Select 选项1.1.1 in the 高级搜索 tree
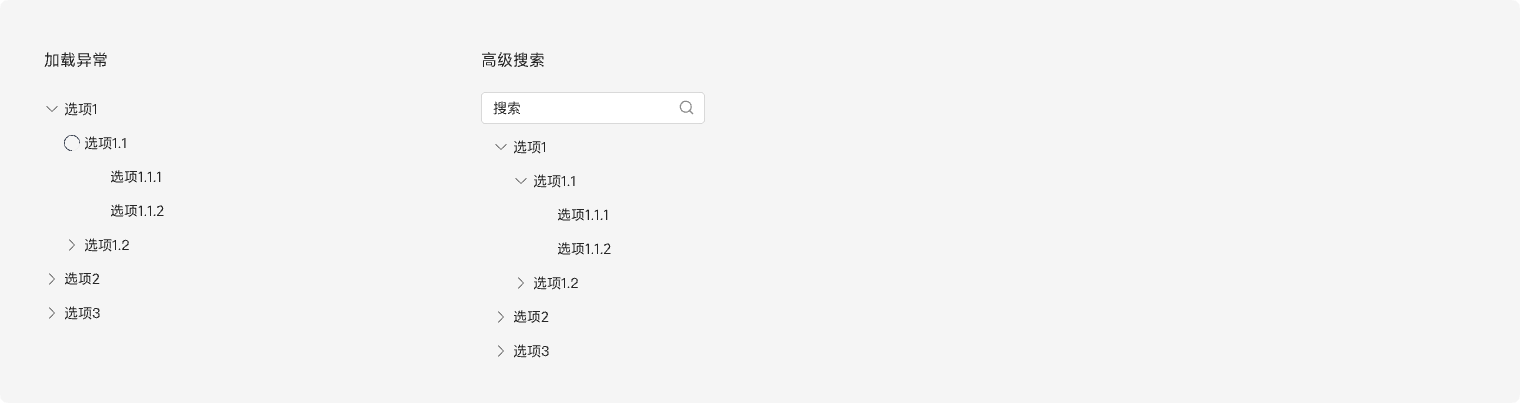 [583, 215]
